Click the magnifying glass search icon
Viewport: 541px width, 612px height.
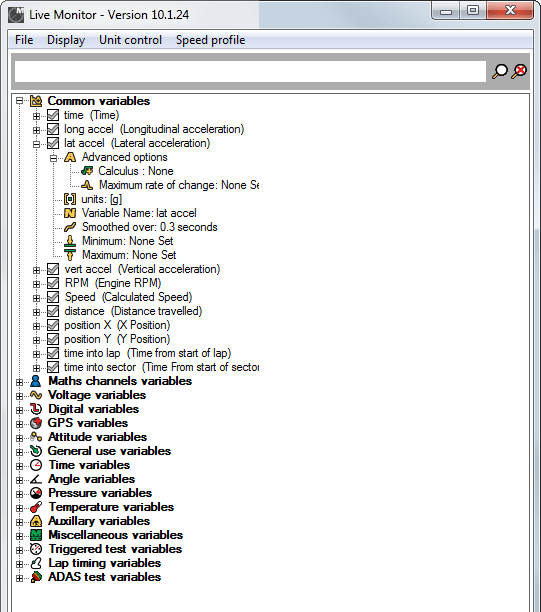[x=500, y=71]
